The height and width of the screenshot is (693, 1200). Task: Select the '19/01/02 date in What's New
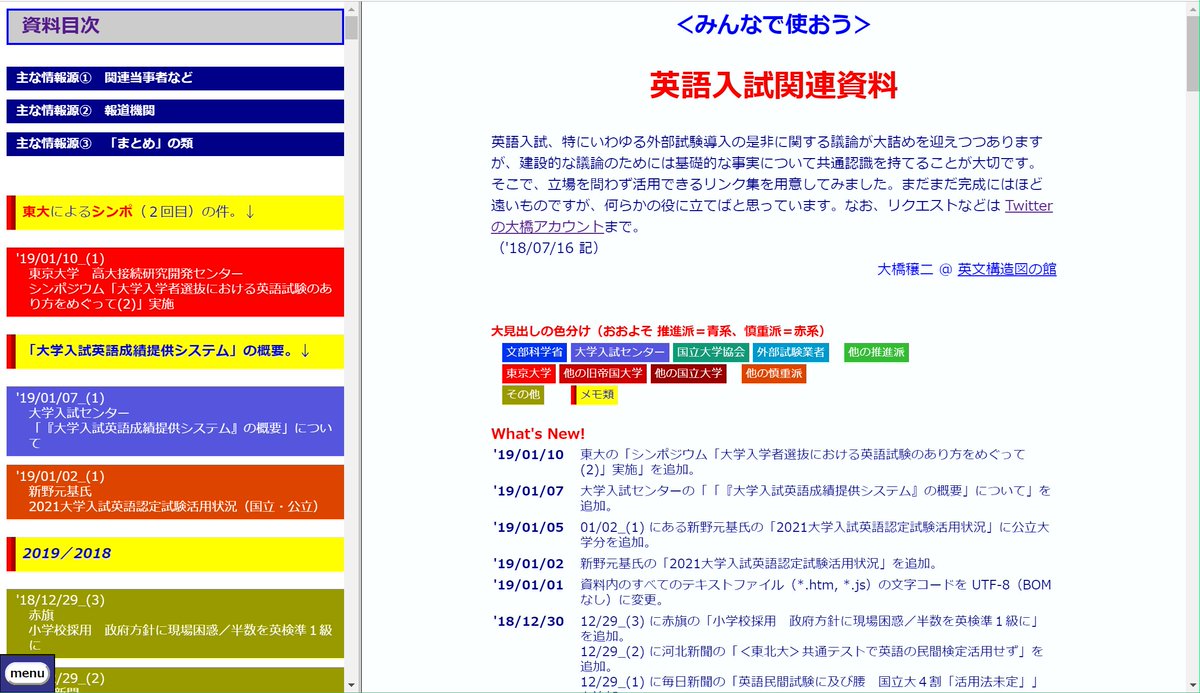point(528,563)
